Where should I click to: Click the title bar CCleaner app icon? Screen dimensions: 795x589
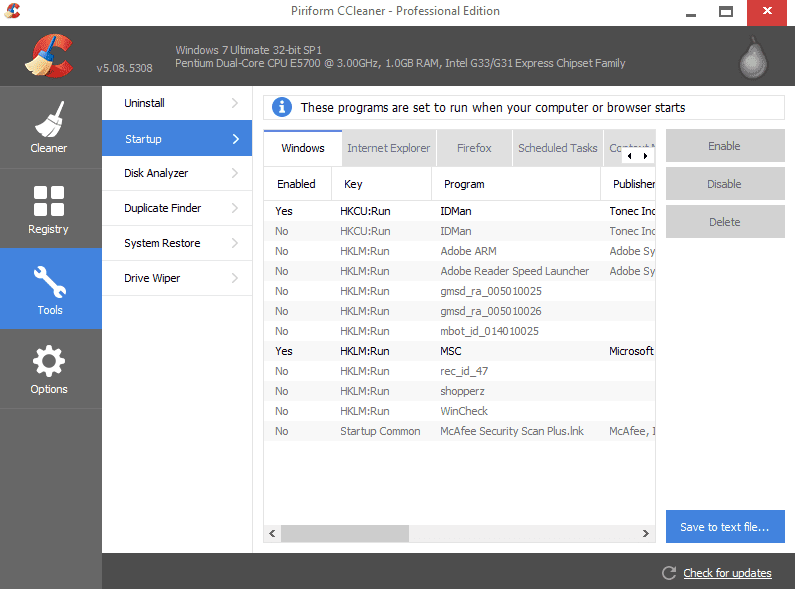click(x=12, y=11)
